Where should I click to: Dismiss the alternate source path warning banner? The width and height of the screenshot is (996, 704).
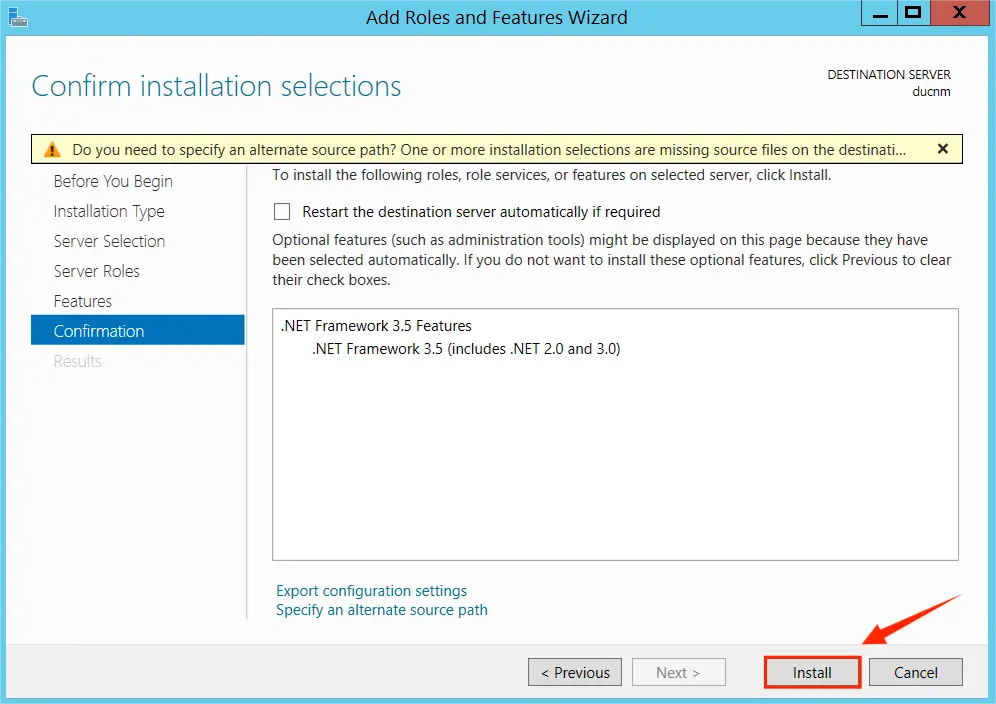(943, 148)
